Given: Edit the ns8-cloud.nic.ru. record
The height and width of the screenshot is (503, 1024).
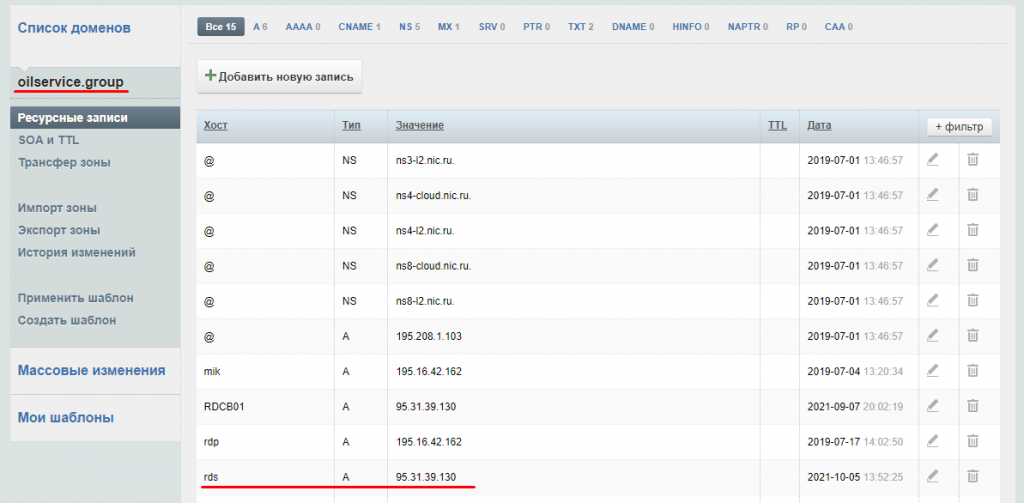Looking at the screenshot, I should [932, 265].
